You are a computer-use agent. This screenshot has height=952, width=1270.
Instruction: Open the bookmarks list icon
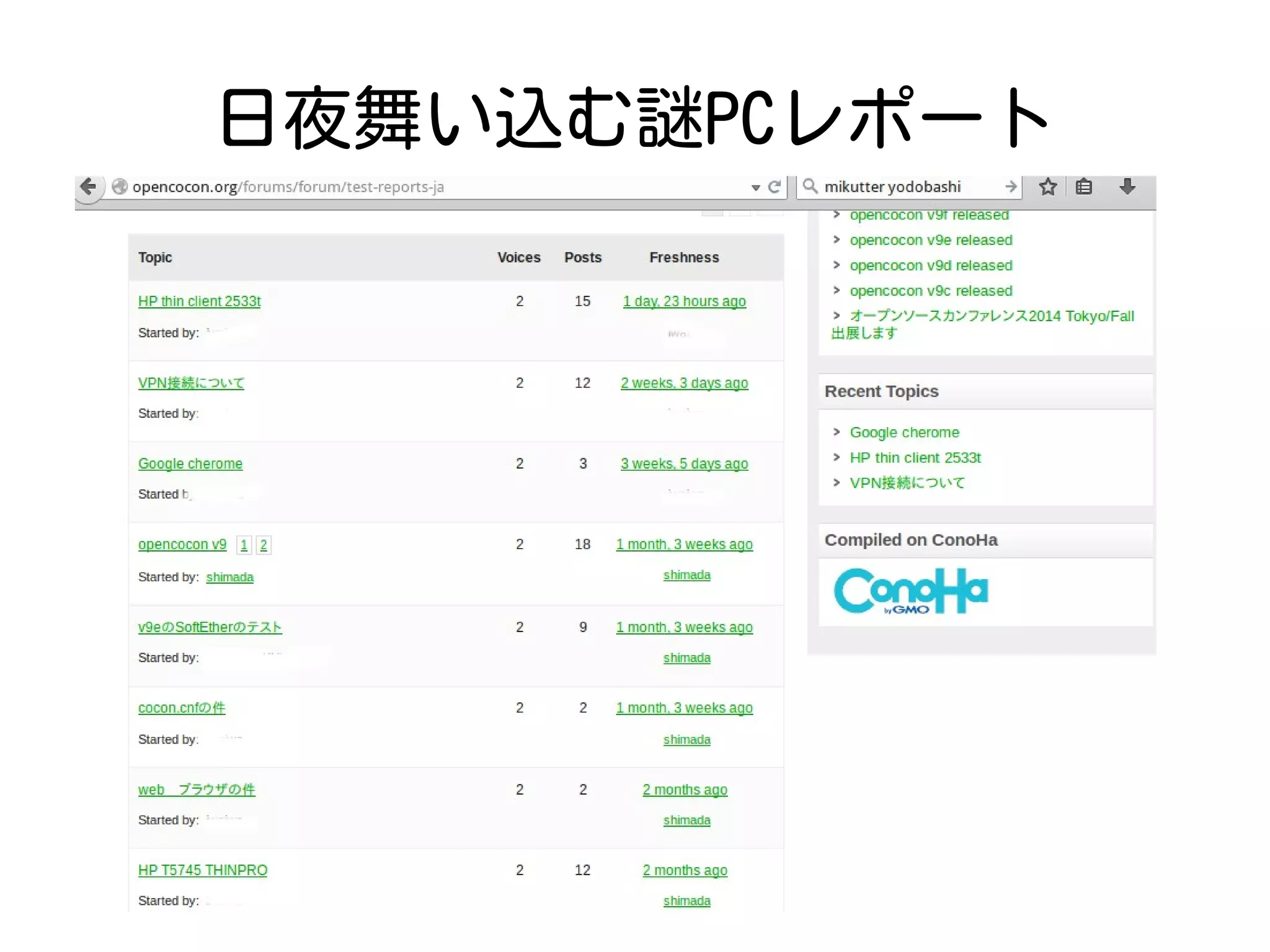click(1084, 187)
